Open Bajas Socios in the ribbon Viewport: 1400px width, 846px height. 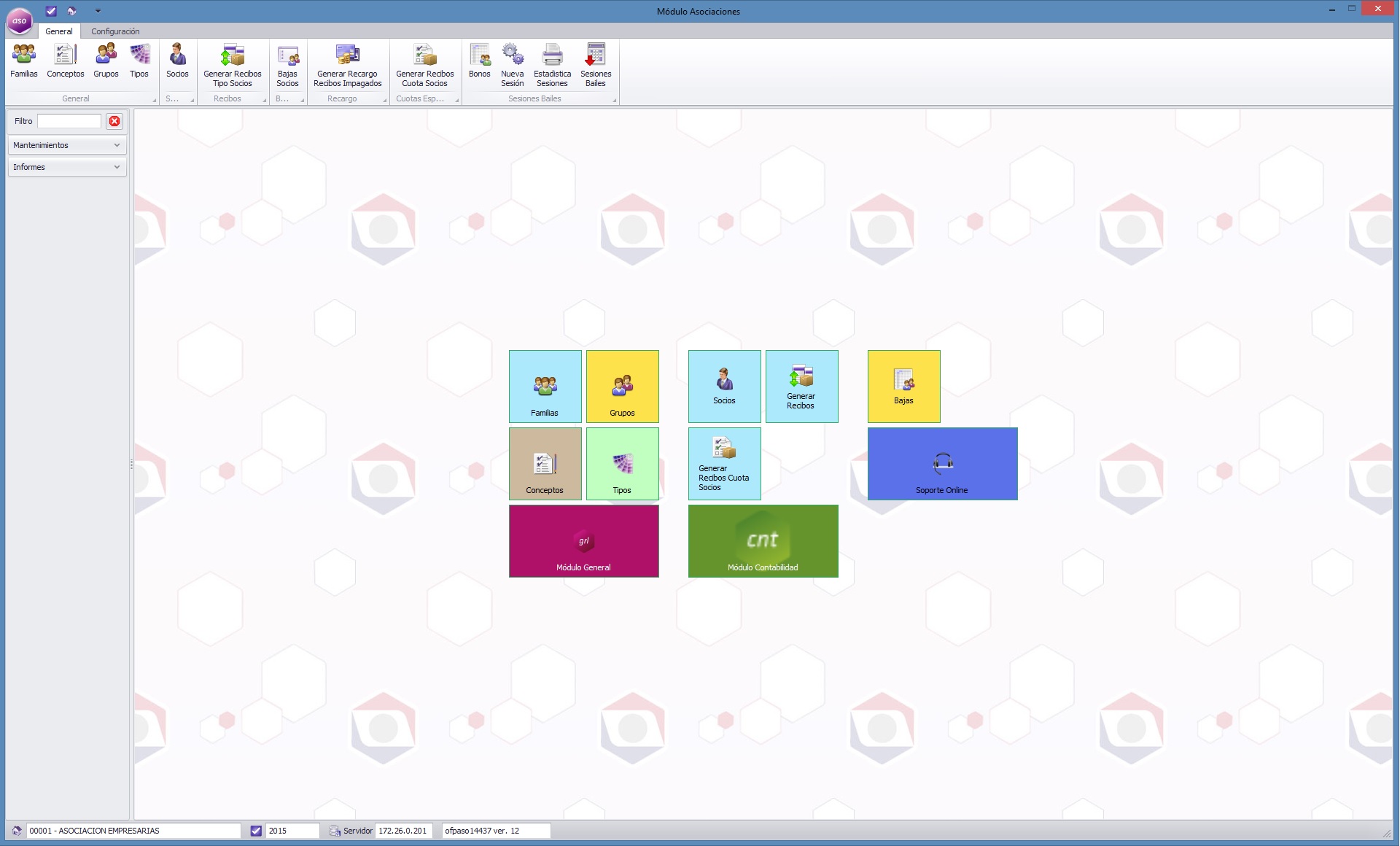tap(288, 66)
